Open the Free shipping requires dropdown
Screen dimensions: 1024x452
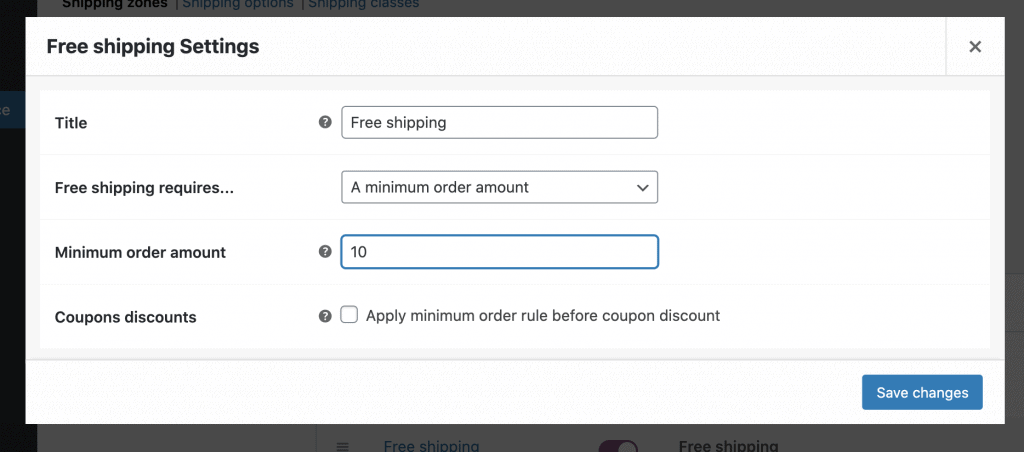499,187
